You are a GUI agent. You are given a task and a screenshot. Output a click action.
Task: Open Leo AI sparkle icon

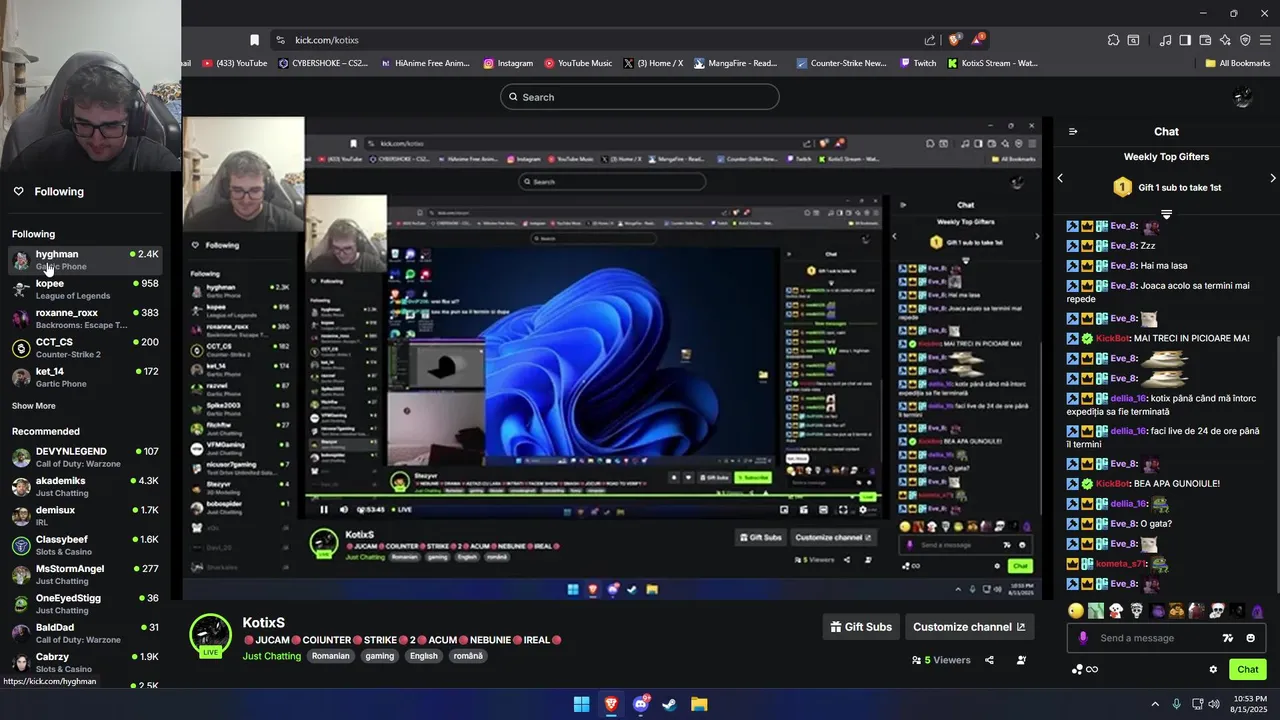coord(1225,40)
